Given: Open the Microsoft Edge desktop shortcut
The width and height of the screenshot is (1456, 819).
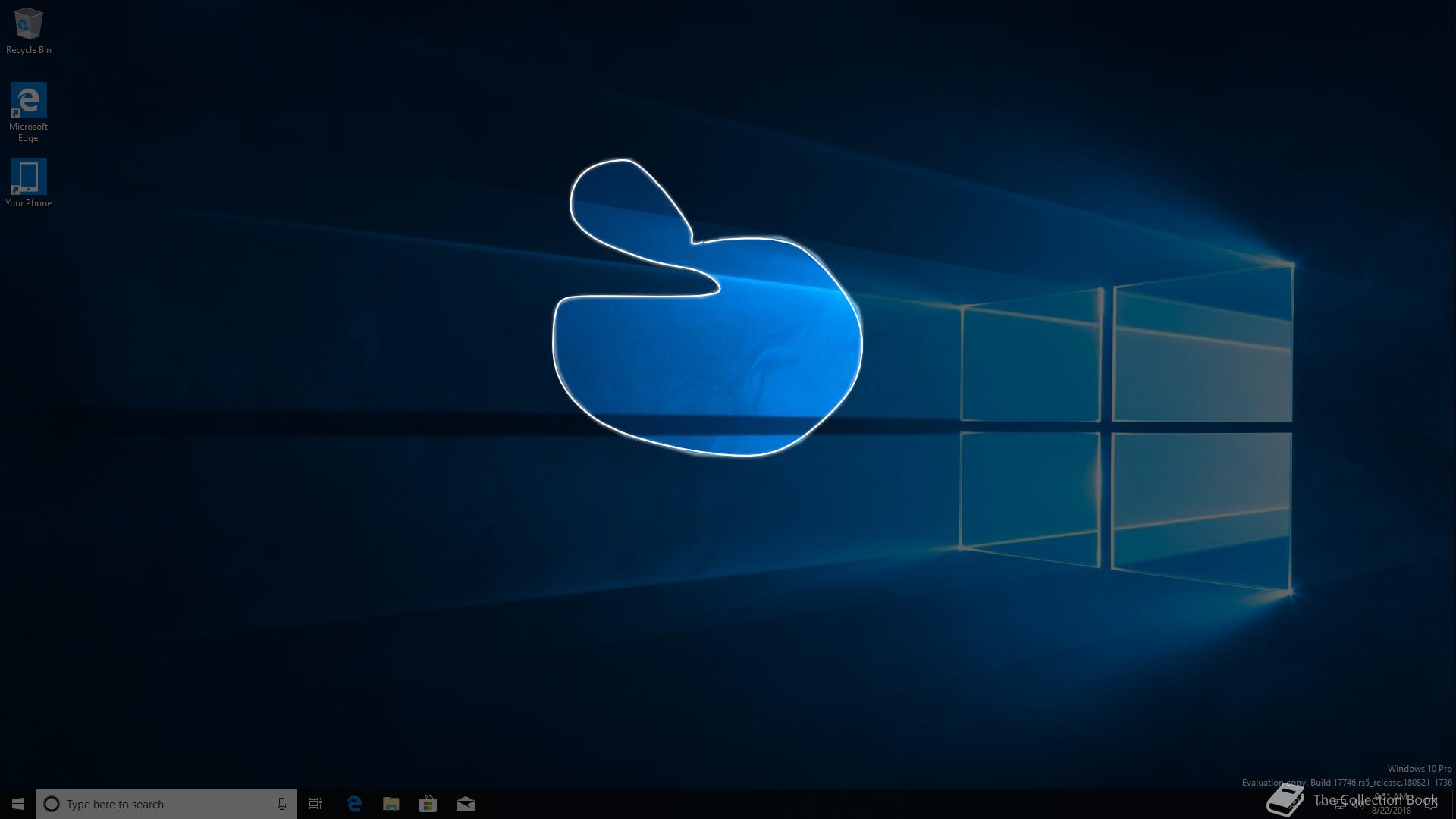Looking at the screenshot, I should click(x=28, y=101).
